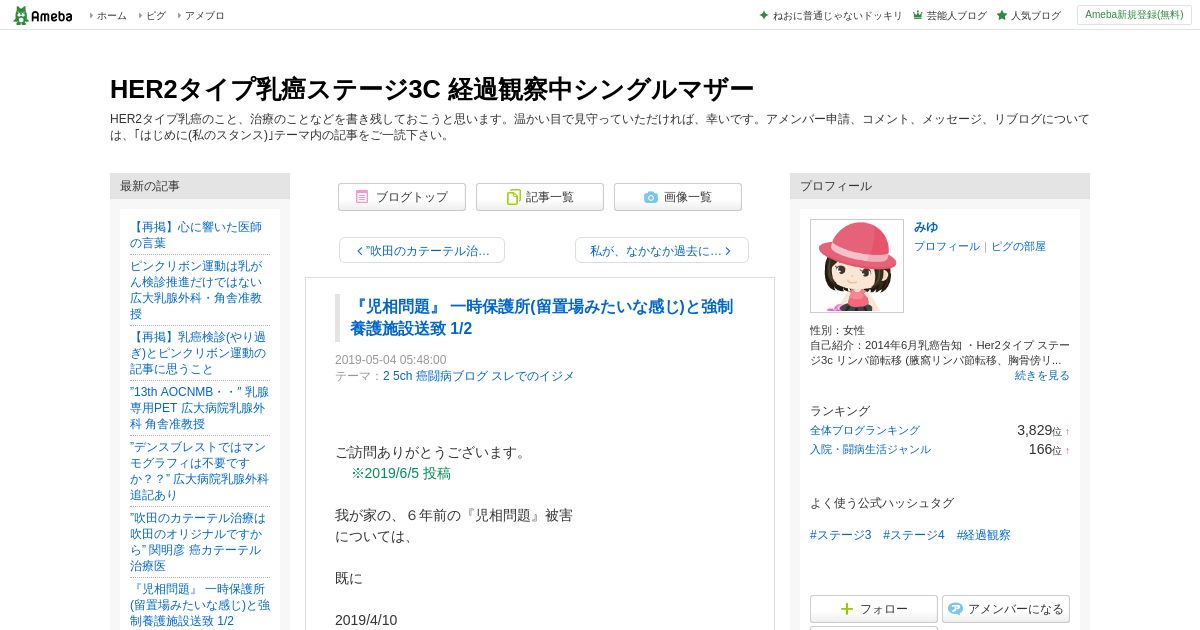Open the ピグの部屋 link

point(1018,246)
